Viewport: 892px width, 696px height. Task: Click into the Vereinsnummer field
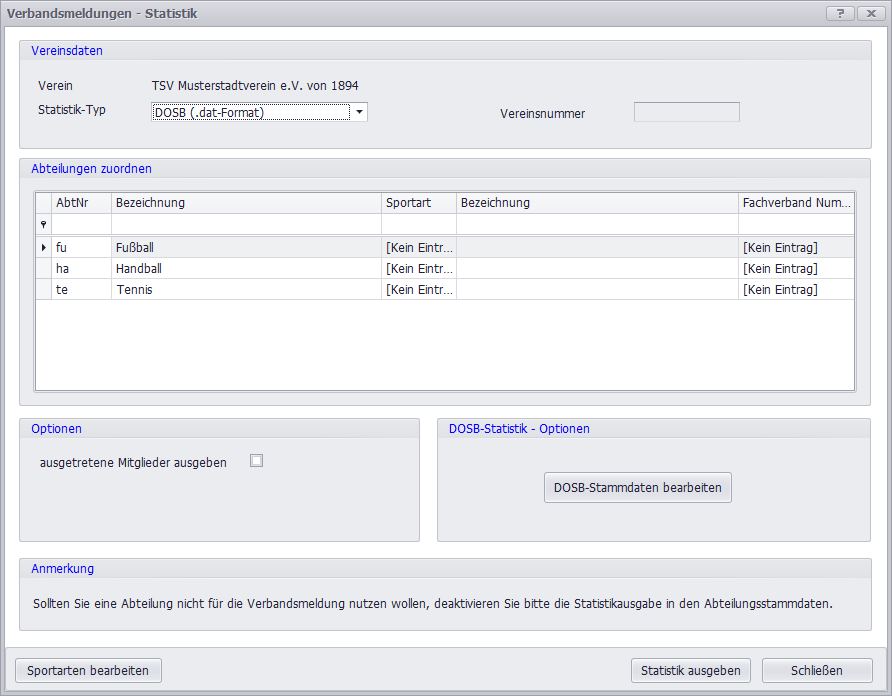(686, 112)
